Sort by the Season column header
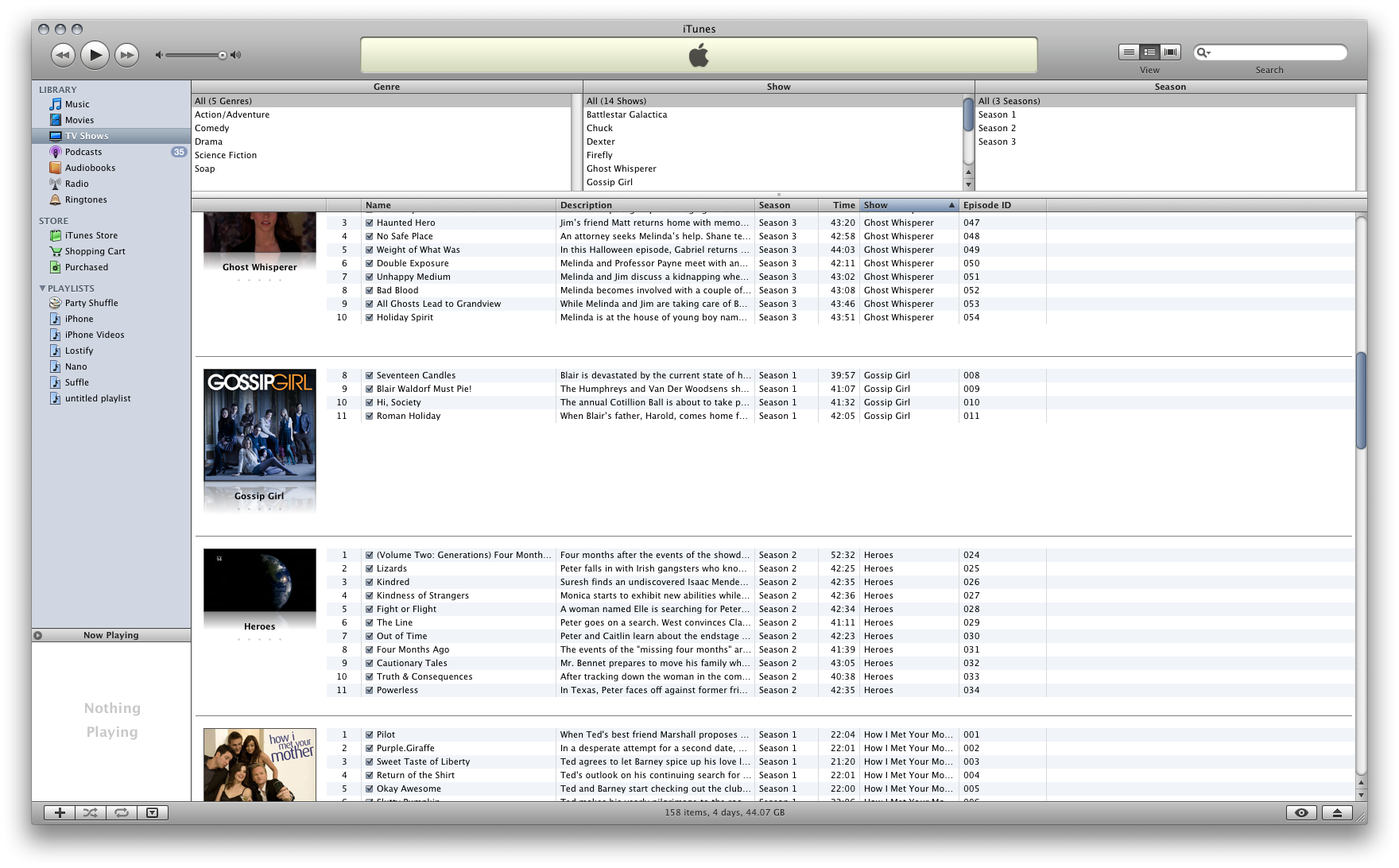The height and width of the screenshot is (868, 1399). tap(786, 205)
